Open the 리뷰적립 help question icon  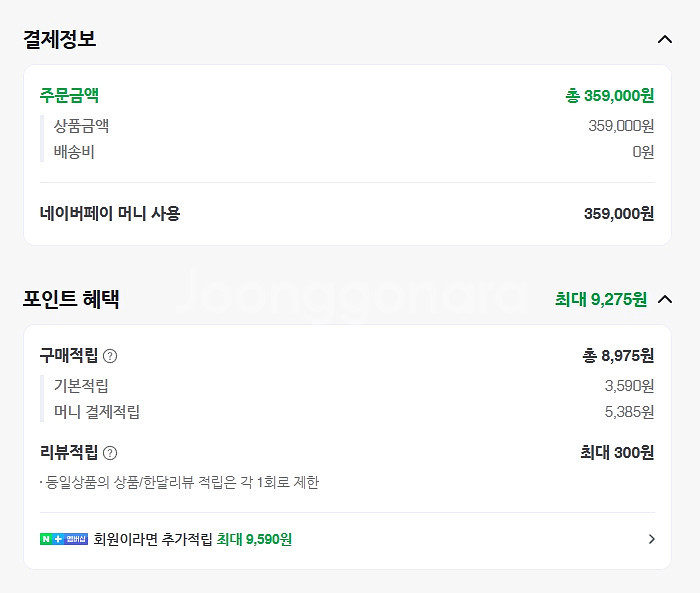110,453
